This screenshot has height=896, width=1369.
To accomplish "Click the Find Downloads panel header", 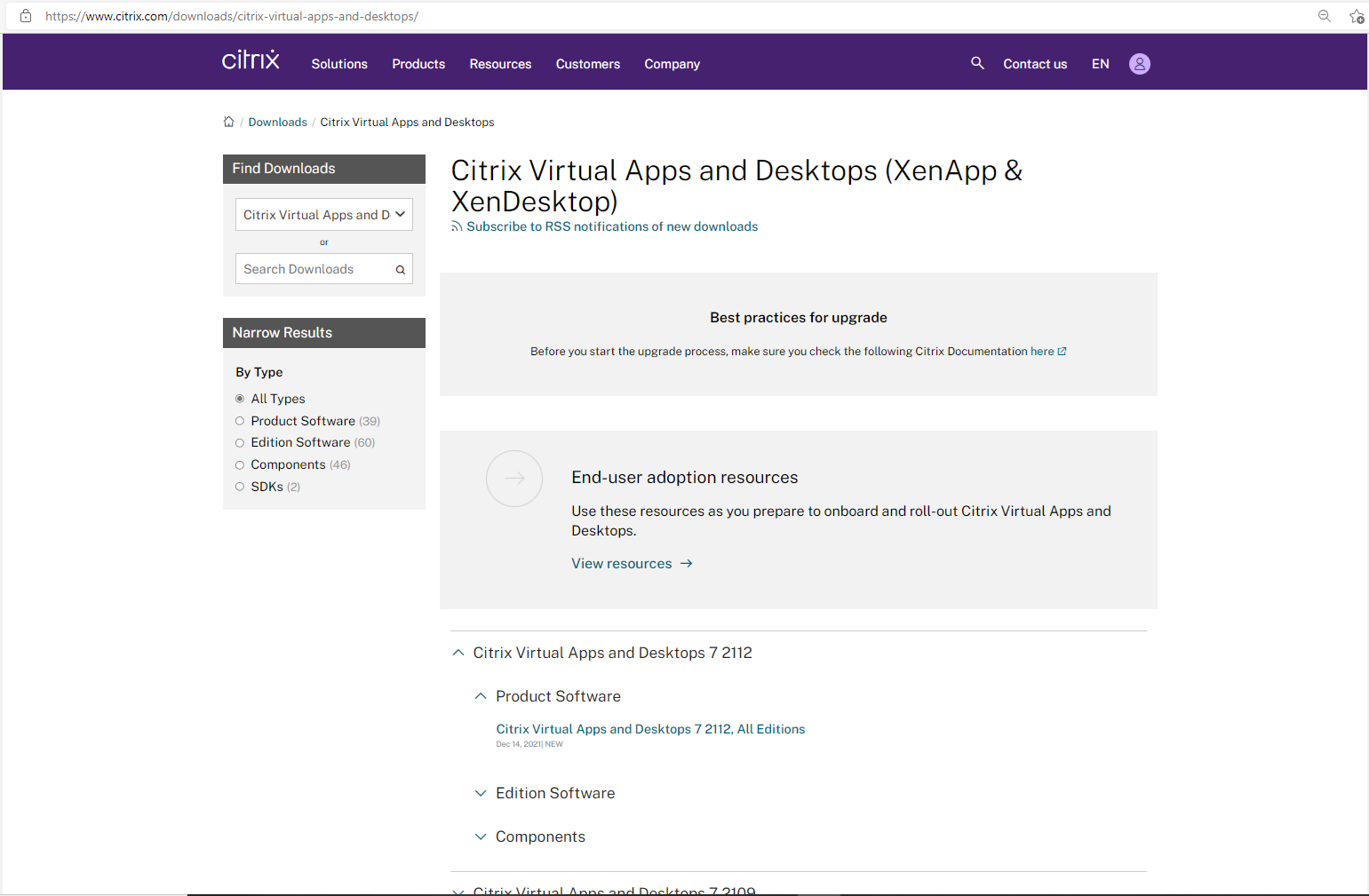I will click(x=324, y=169).
